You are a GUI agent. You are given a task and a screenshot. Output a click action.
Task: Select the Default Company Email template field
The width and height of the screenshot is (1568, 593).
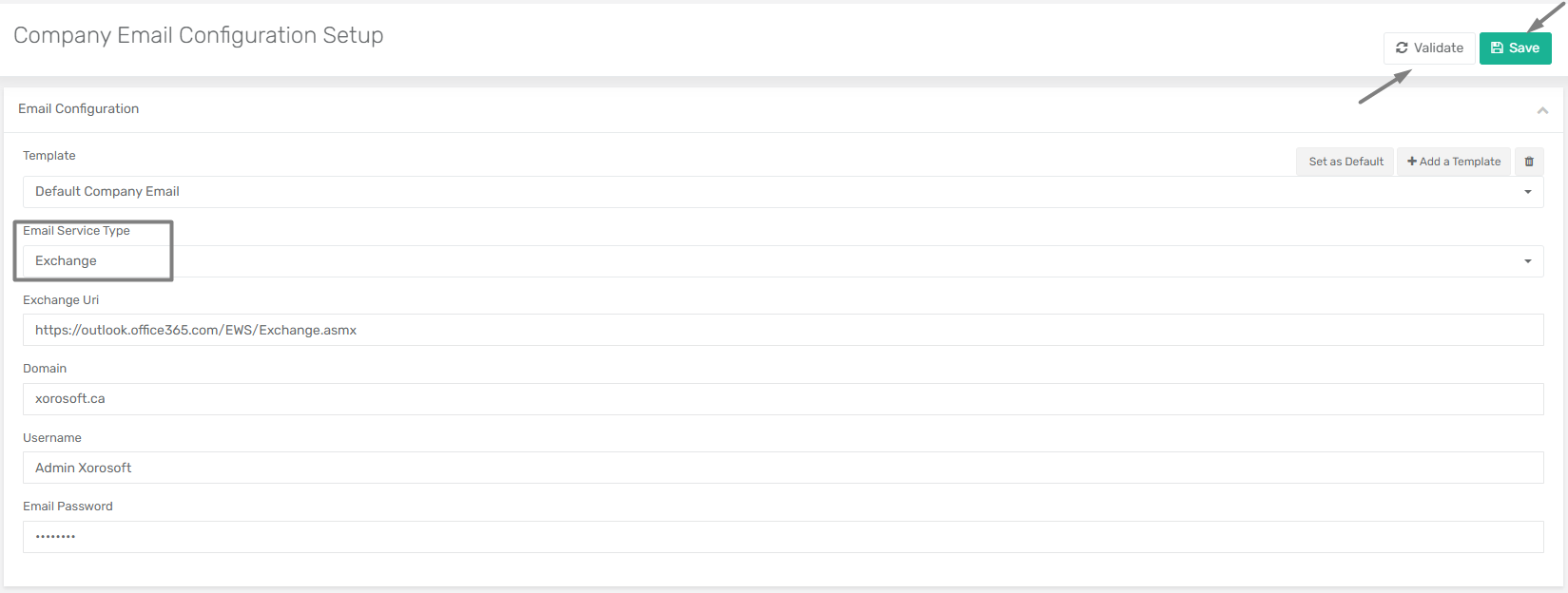click(x=783, y=192)
